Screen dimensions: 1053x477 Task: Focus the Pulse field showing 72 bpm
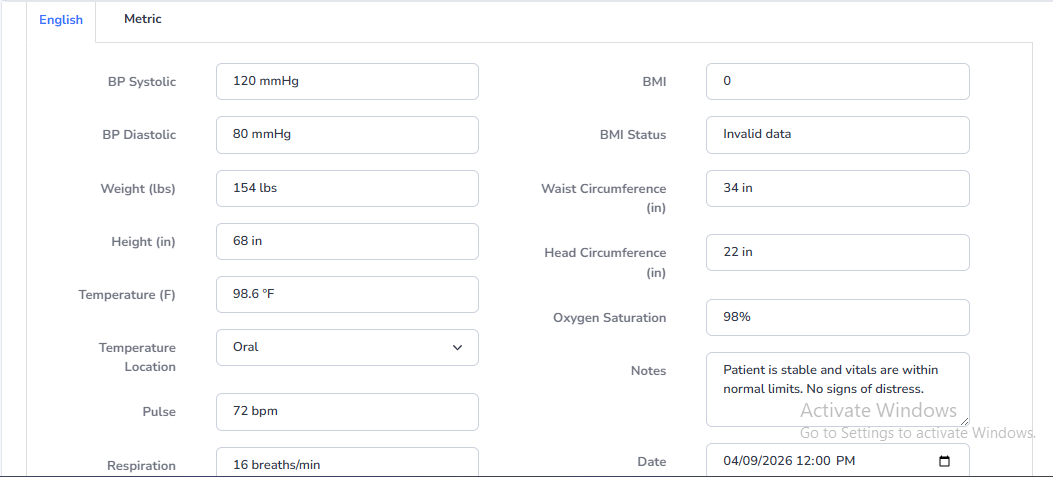[347, 412]
